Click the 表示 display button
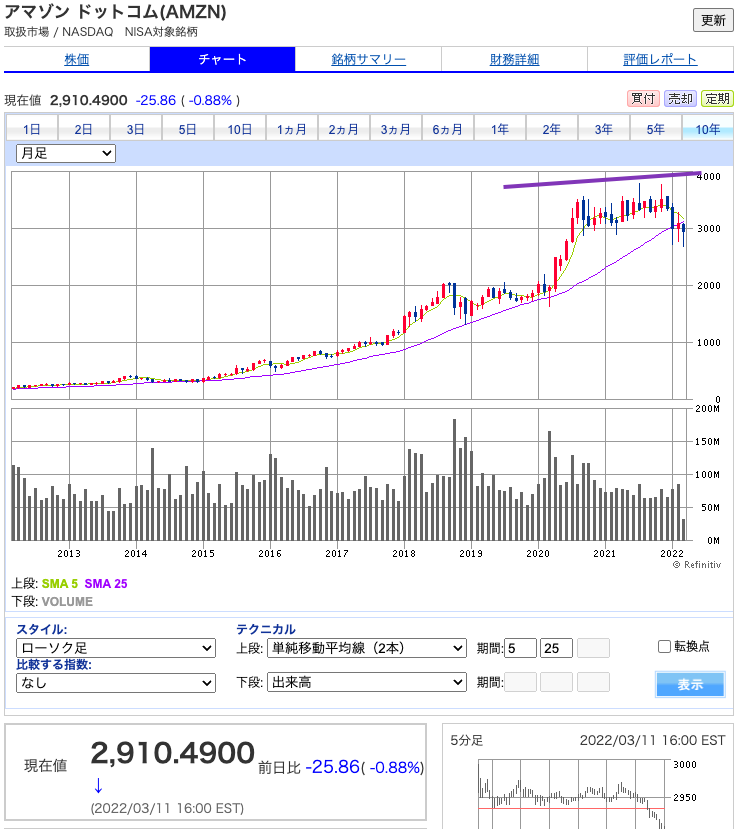The width and height of the screenshot is (740, 829). (690, 684)
